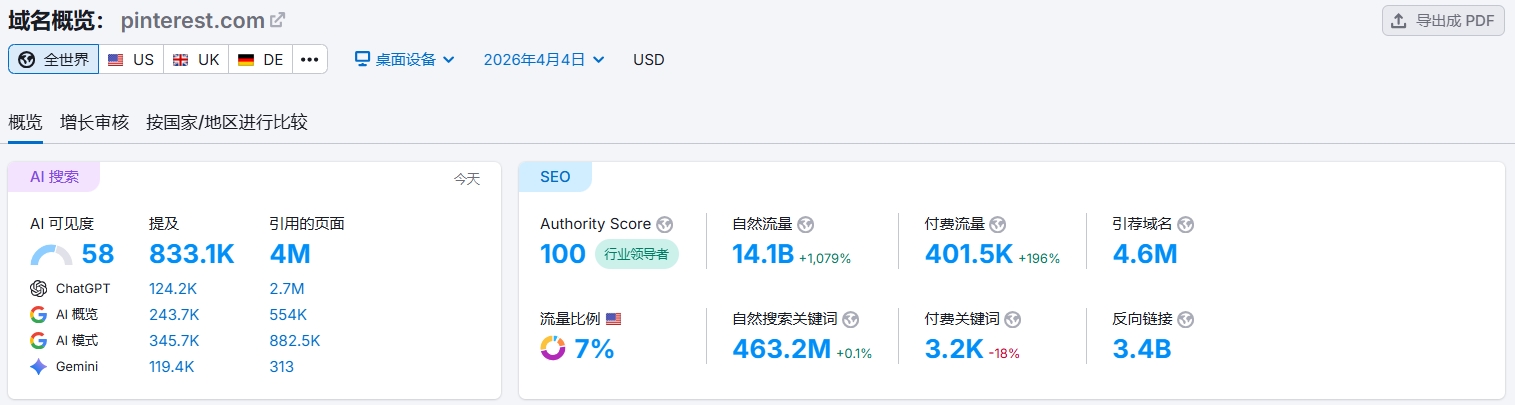Open the 14.1B organic traffic link
The height and width of the screenshot is (405, 1515).
point(764,254)
